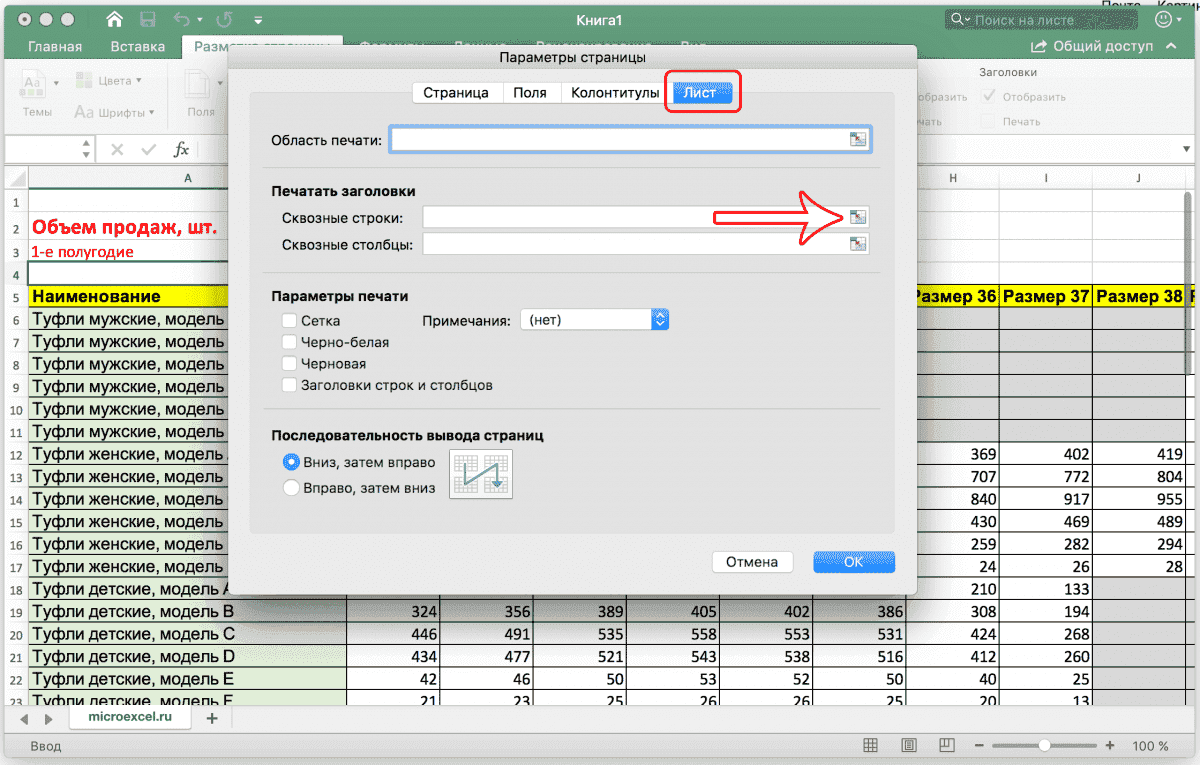Tick Заголовки строк и столбцов checkbox
This screenshot has width=1200, height=765.
290,385
